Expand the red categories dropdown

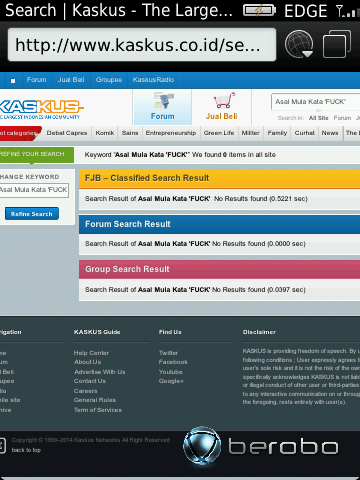pyautogui.click(x=20, y=133)
